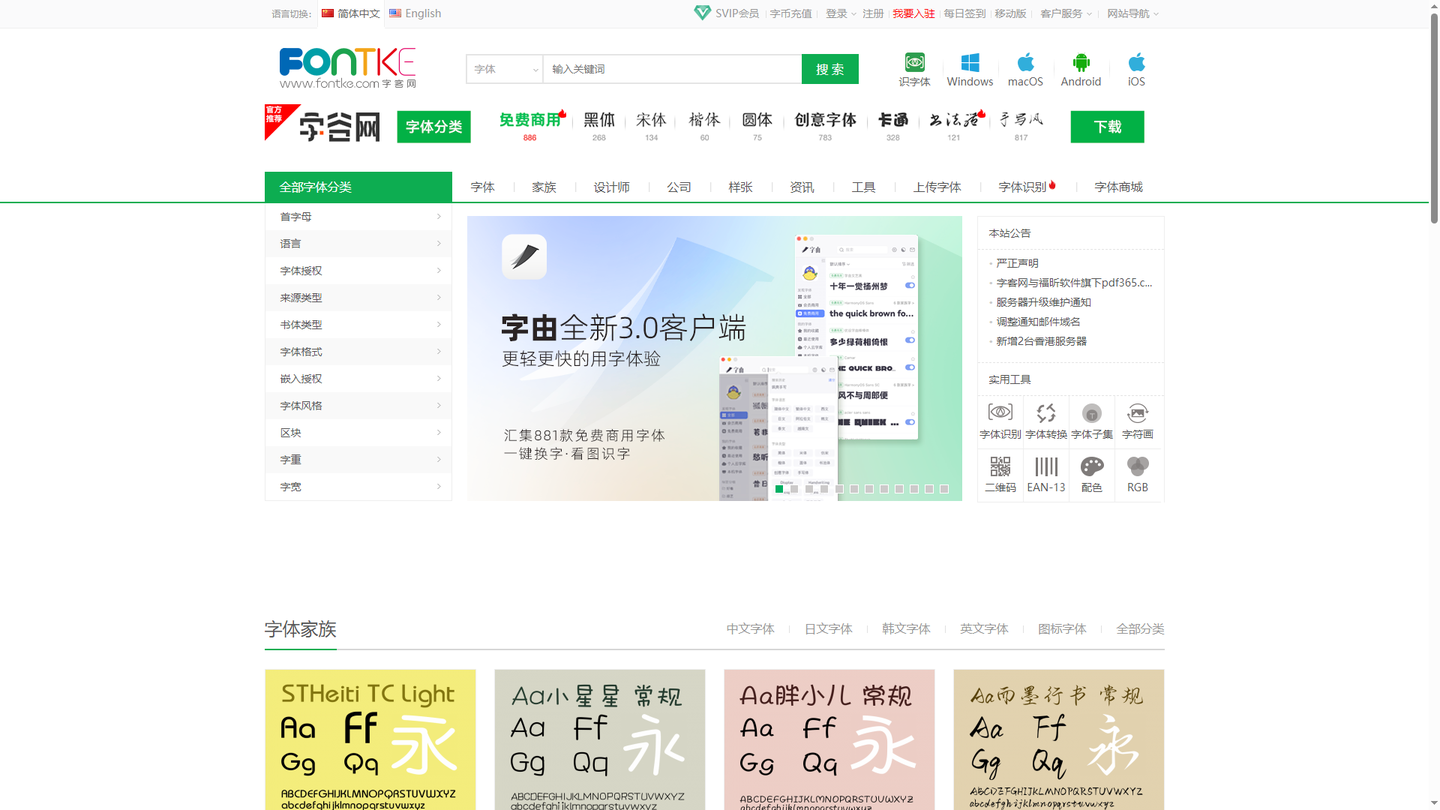The width and height of the screenshot is (1440, 810).
Task: Expand the 字体授权 category
Action: 358,270
